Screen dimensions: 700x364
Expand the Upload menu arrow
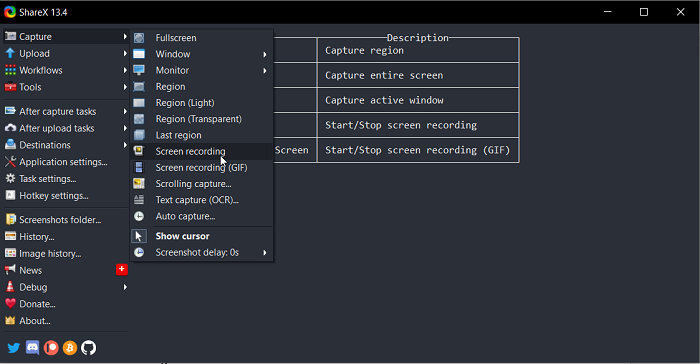(x=125, y=54)
